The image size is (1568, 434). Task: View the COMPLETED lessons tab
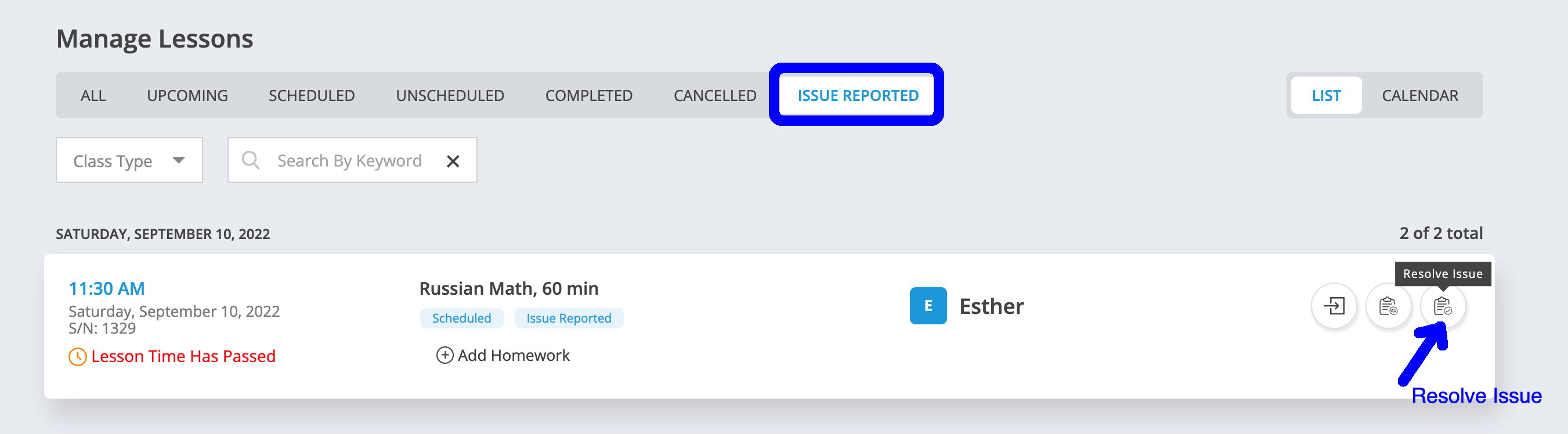pyautogui.click(x=588, y=96)
